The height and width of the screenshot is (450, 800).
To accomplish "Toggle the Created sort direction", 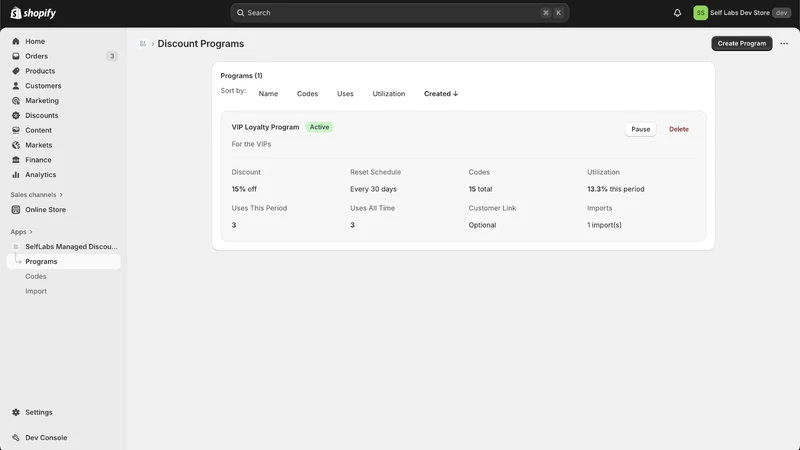I will point(441,94).
